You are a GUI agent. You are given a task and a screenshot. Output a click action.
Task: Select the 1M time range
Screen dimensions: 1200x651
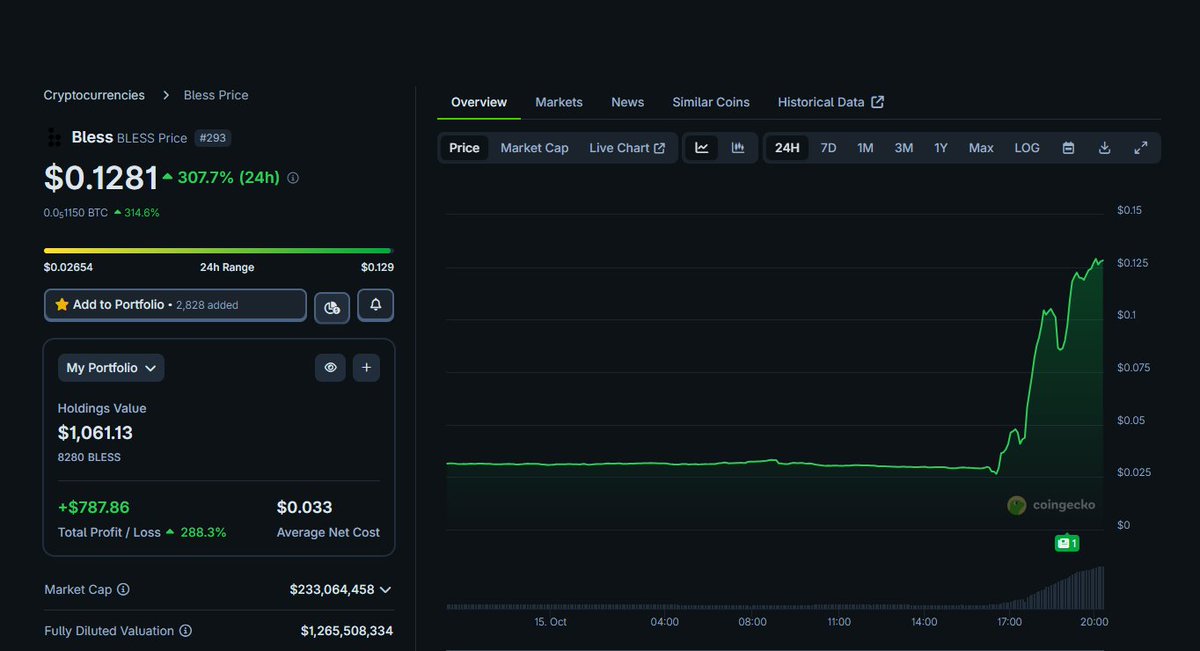865,148
